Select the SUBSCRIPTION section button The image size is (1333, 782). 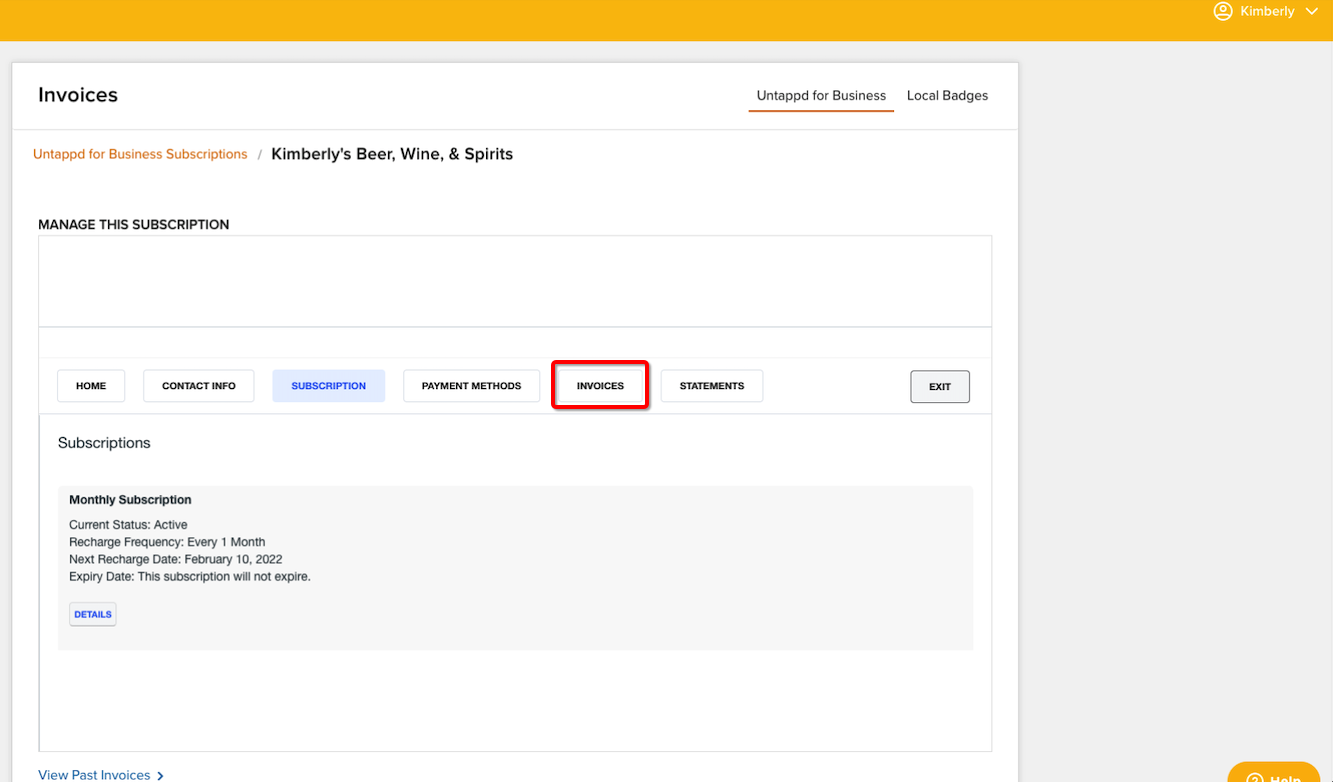[x=329, y=386]
